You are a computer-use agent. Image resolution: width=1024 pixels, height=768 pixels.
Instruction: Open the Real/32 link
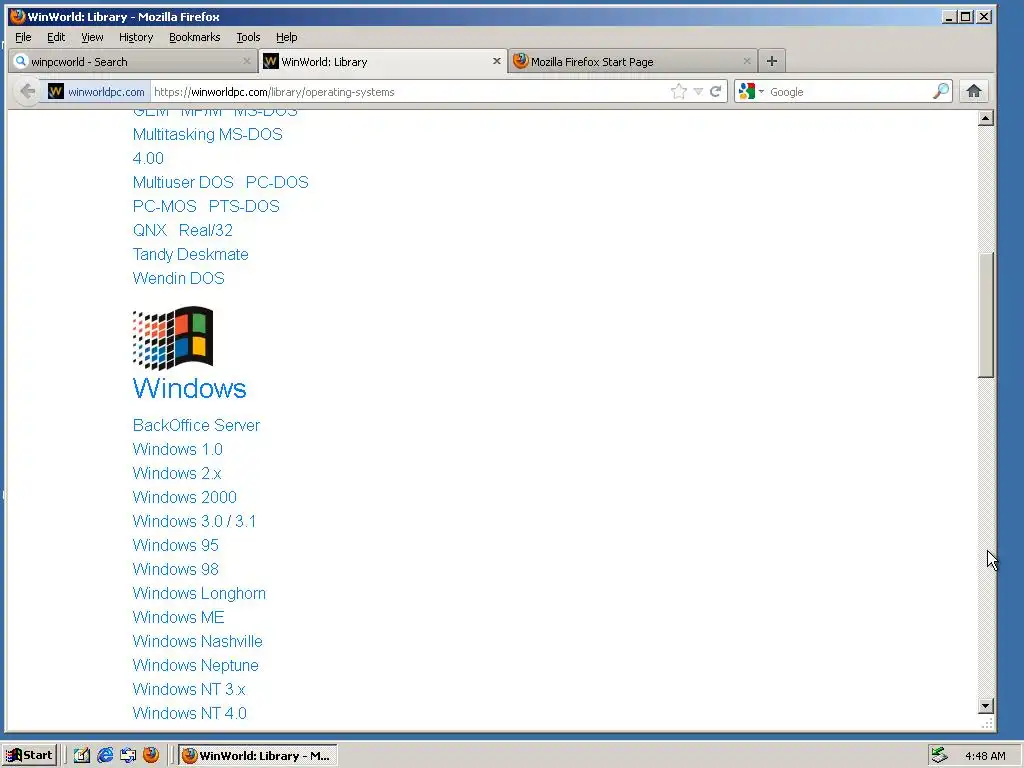pos(206,231)
